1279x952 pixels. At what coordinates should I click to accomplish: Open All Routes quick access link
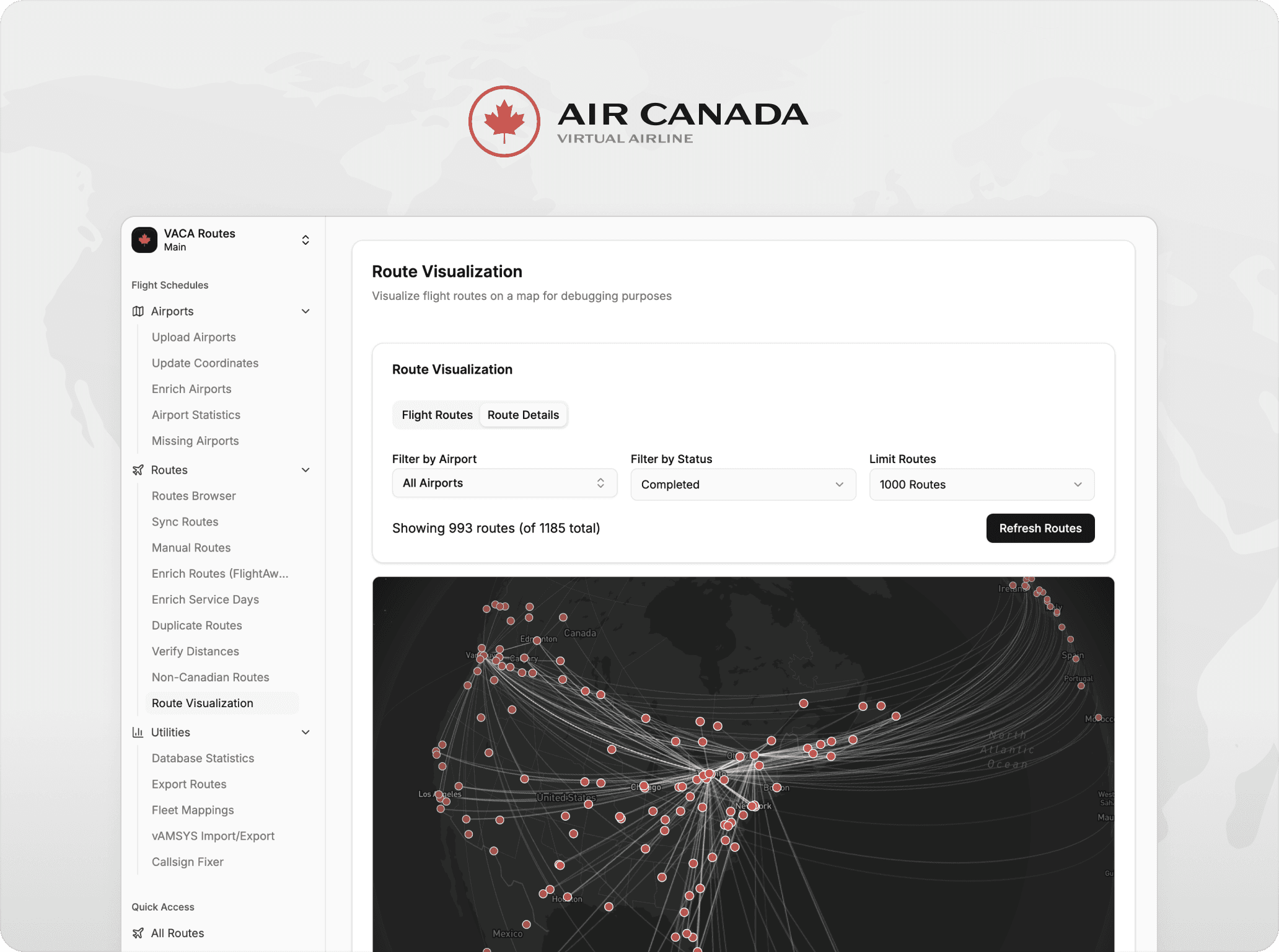tap(178, 933)
